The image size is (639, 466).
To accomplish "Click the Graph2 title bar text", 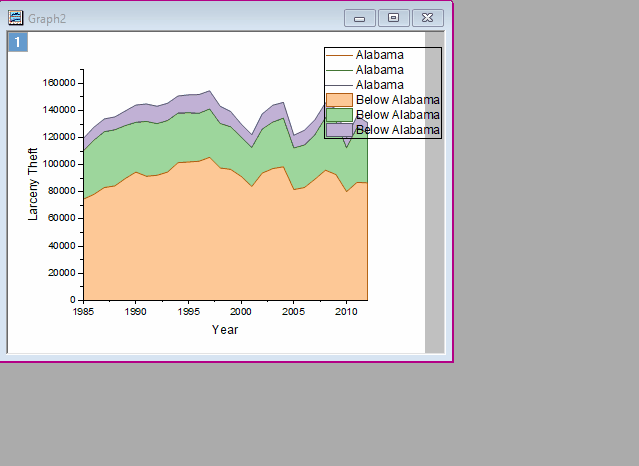I will click(47, 17).
